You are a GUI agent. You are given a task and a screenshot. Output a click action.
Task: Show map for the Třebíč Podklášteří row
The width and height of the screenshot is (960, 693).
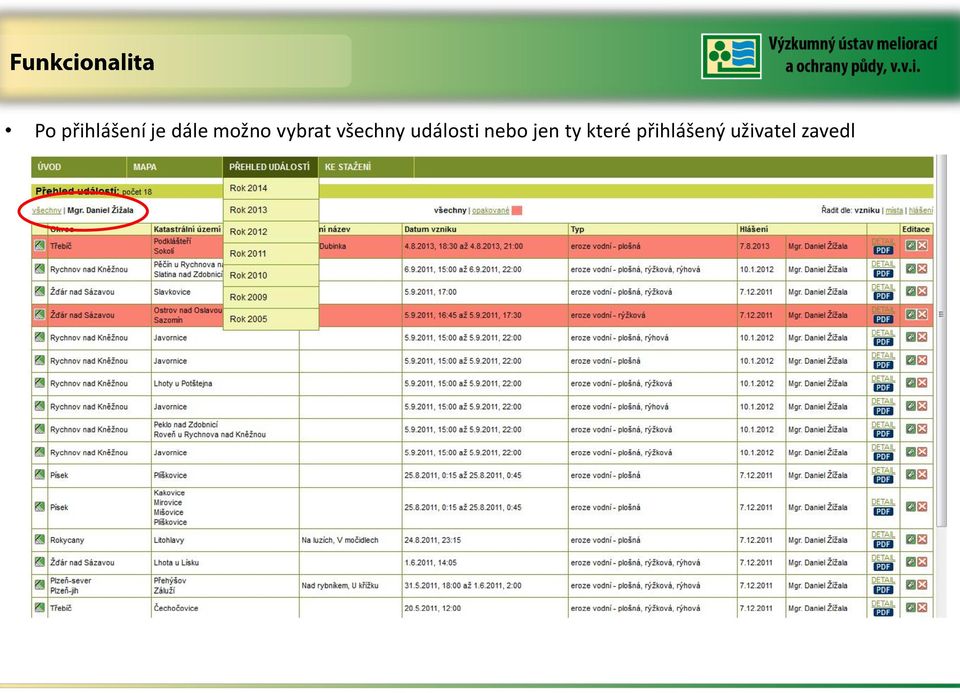pos(40,245)
